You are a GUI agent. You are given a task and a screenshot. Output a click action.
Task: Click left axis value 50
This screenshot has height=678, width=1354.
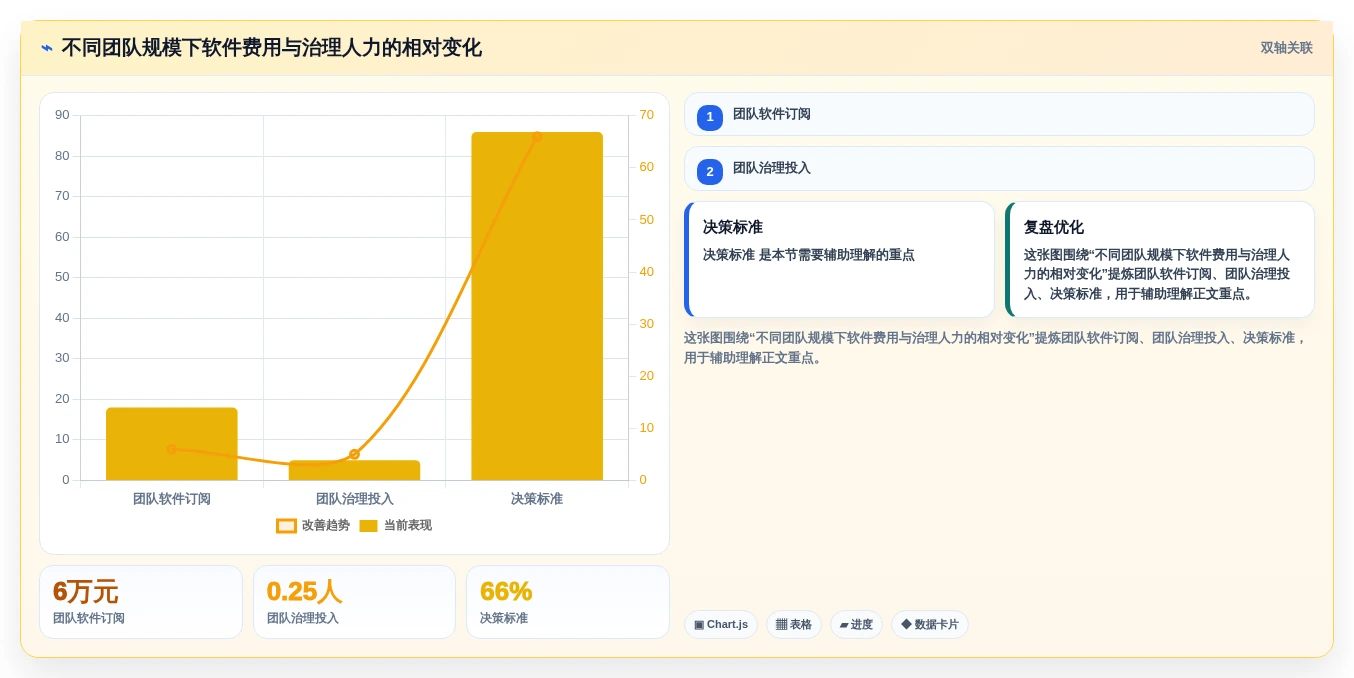(x=62, y=277)
